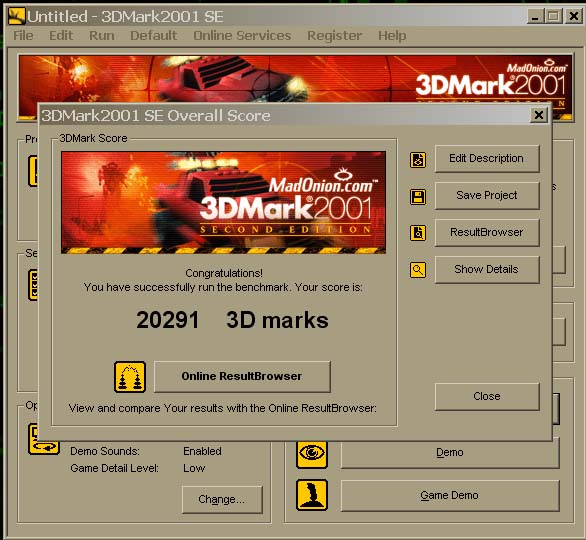The width and height of the screenshot is (586, 540).
Task: Click the 3DMark2001 Second Edition dialog banner
Action: point(223,202)
